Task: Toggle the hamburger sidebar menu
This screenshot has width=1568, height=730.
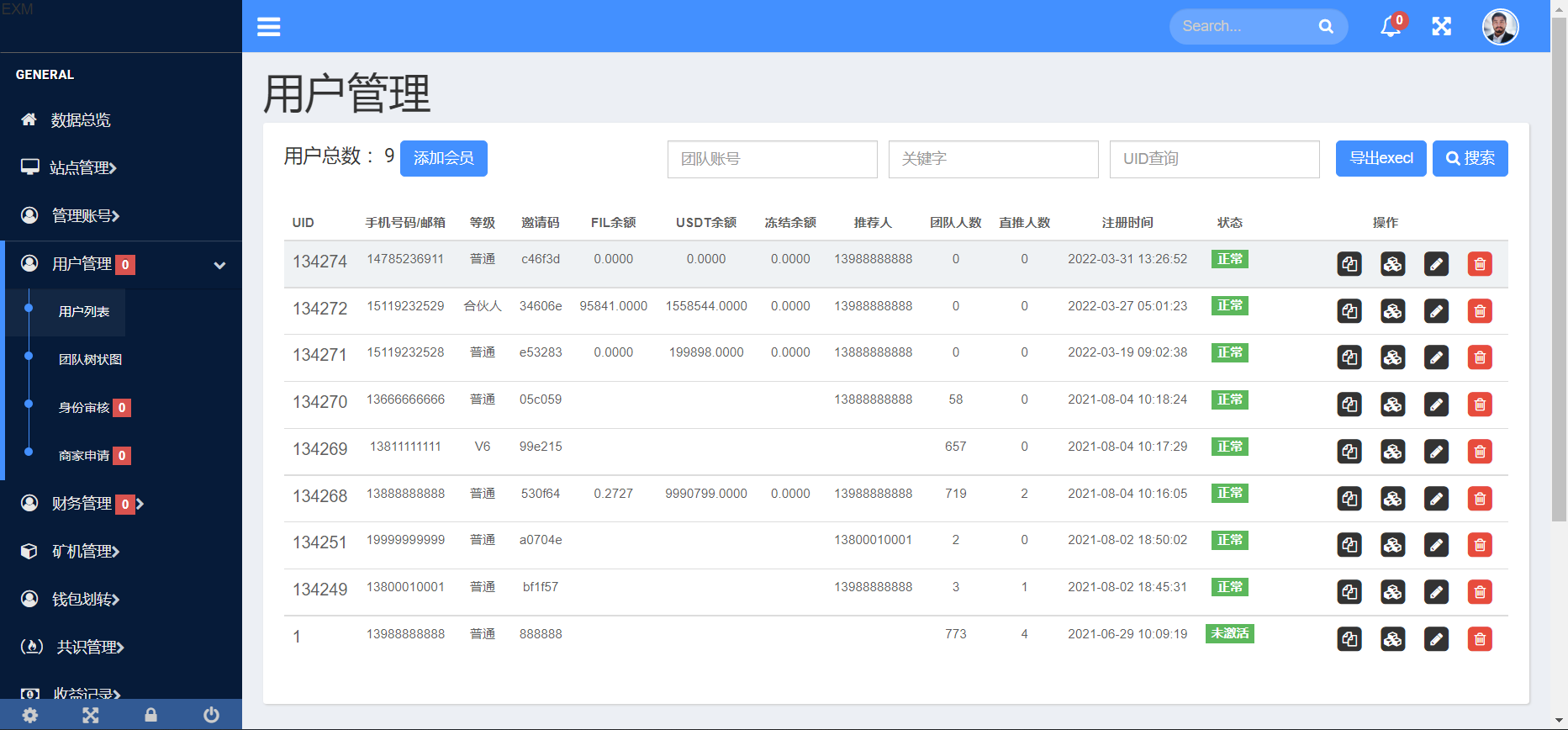Action: (269, 27)
